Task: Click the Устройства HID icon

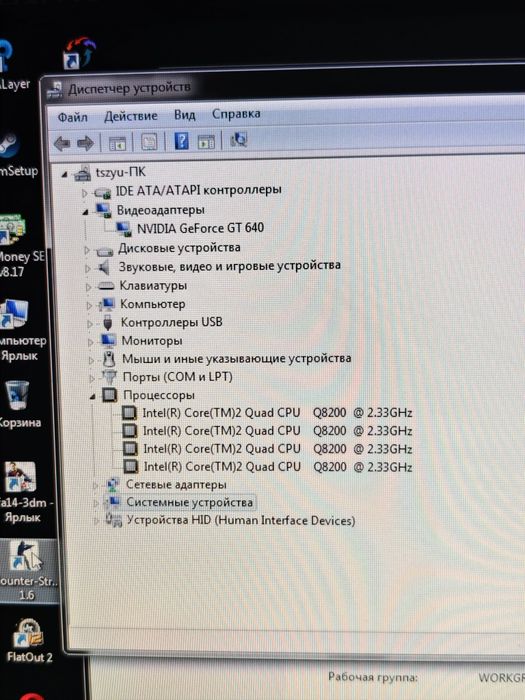Action: pos(113,520)
